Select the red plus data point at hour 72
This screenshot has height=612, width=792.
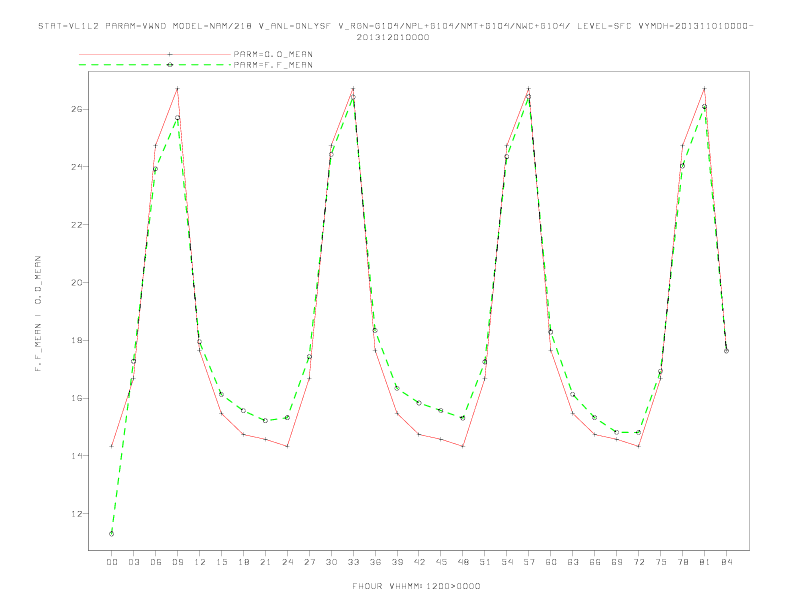coord(639,446)
